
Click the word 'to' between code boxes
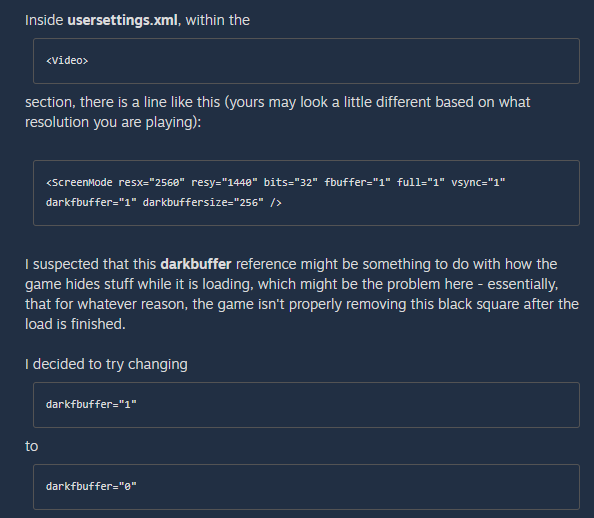click(x=31, y=446)
